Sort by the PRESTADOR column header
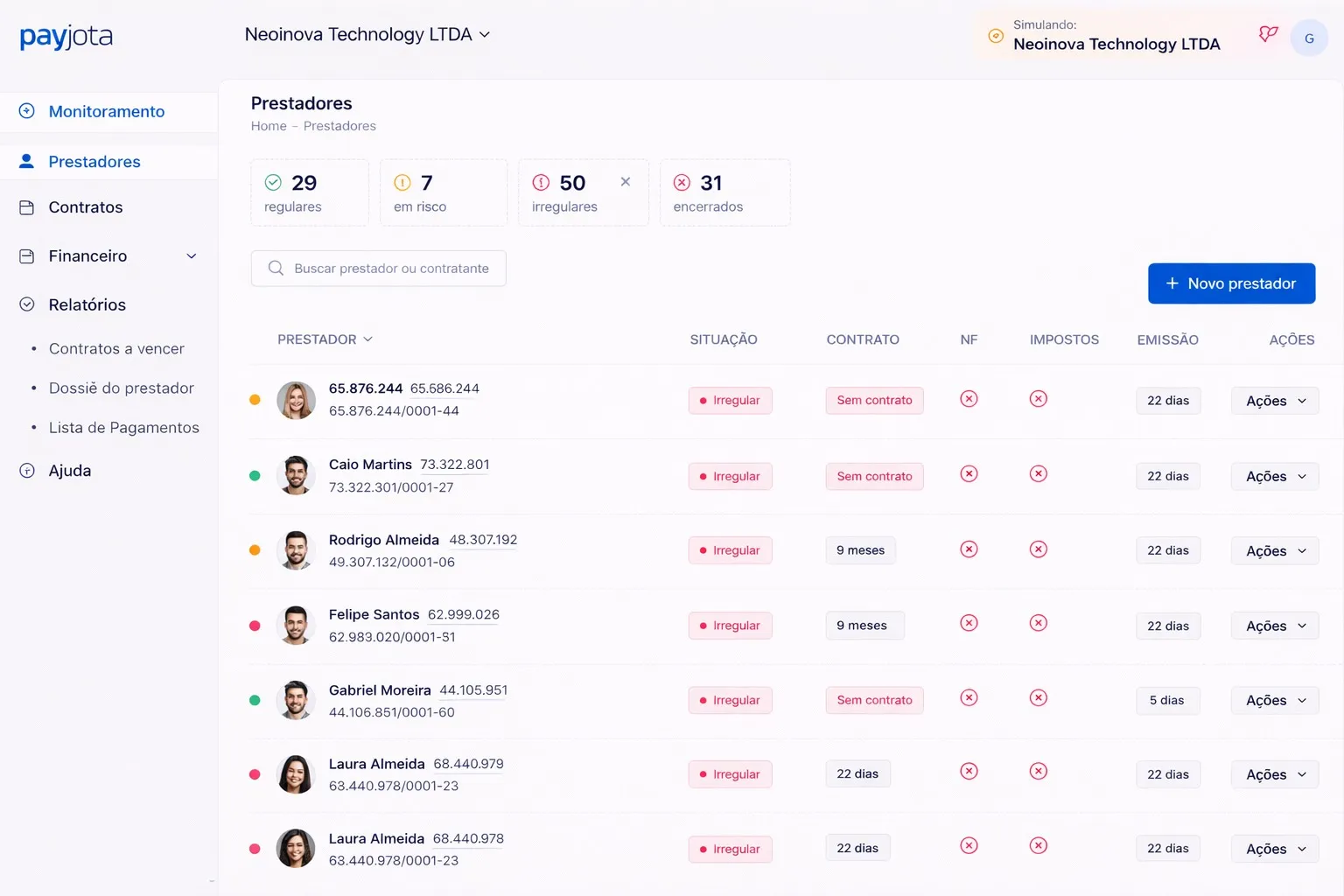Image resolution: width=1344 pixels, height=896 pixels. [325, 339]
